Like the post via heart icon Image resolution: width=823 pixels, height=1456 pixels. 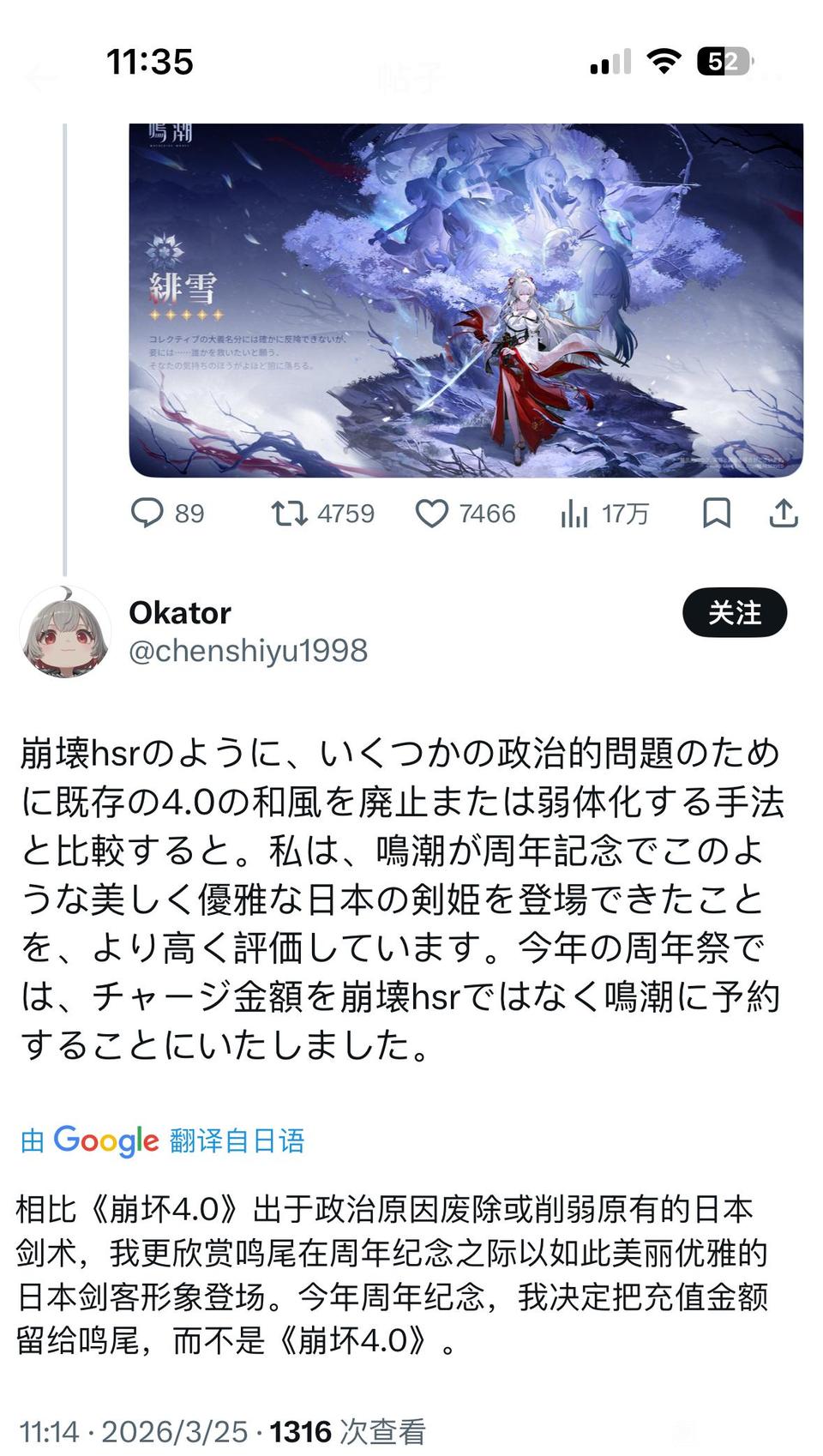coord(431,514)
